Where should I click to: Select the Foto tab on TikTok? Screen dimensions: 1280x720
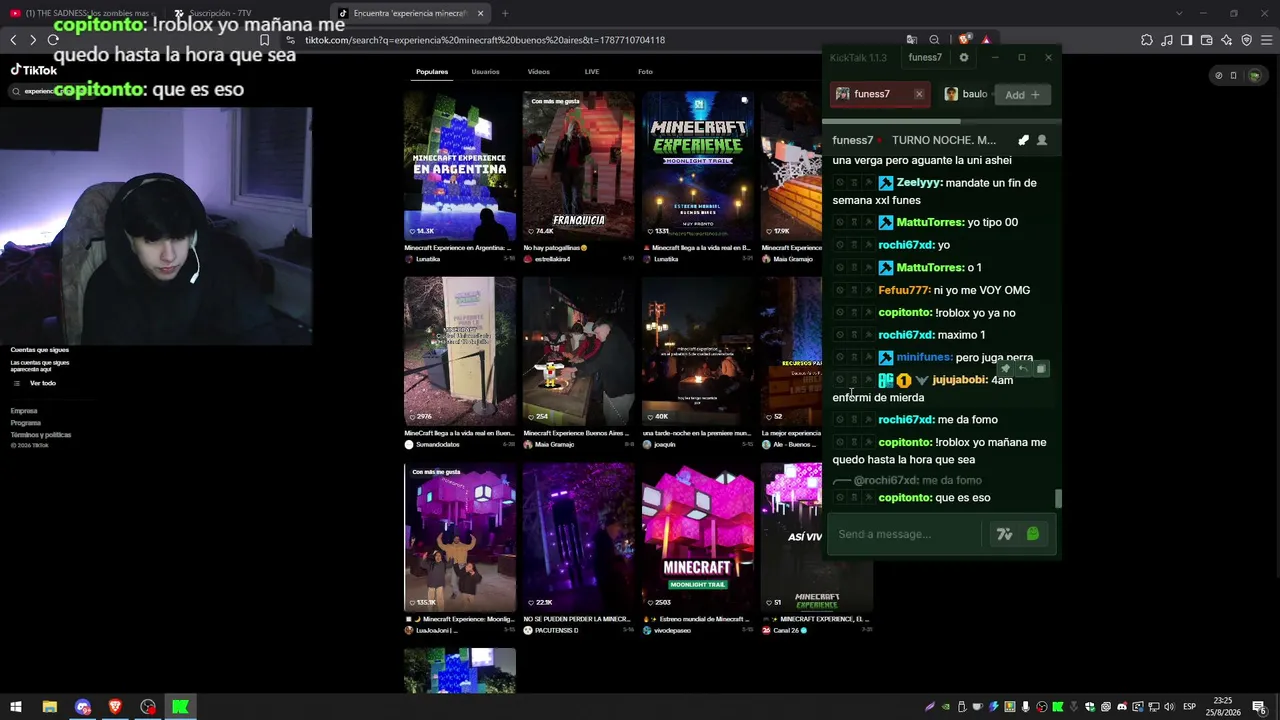(x=645, y=72)
